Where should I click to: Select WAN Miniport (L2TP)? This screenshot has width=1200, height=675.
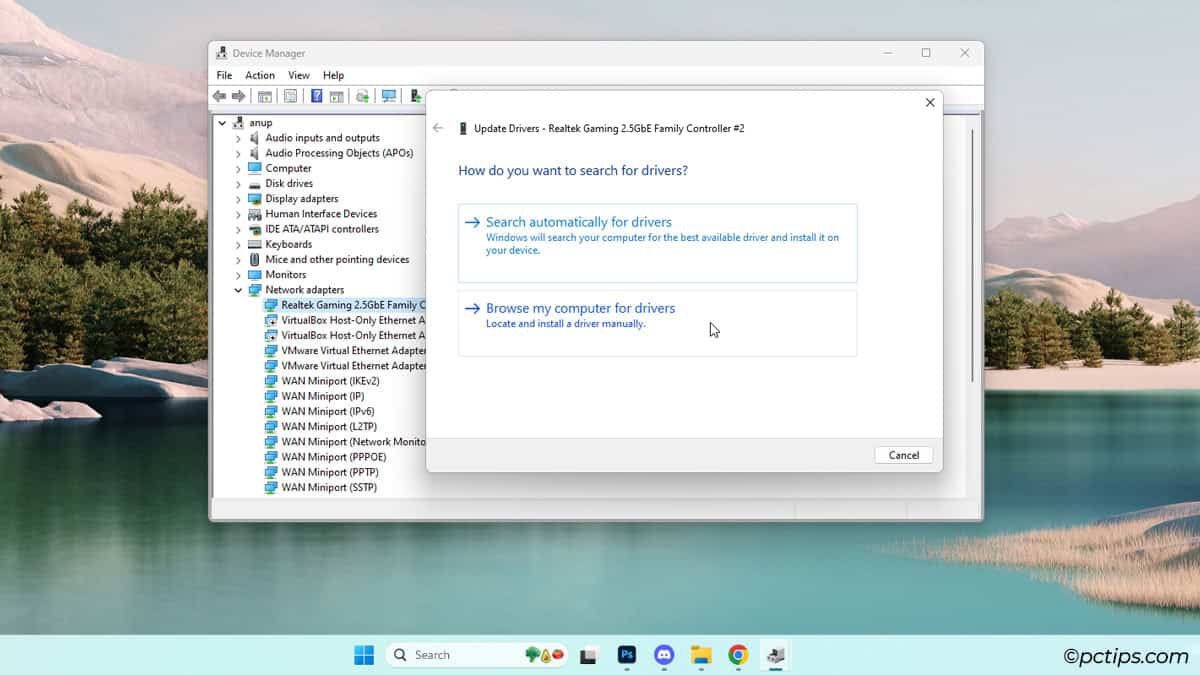(x=328, y=426)
